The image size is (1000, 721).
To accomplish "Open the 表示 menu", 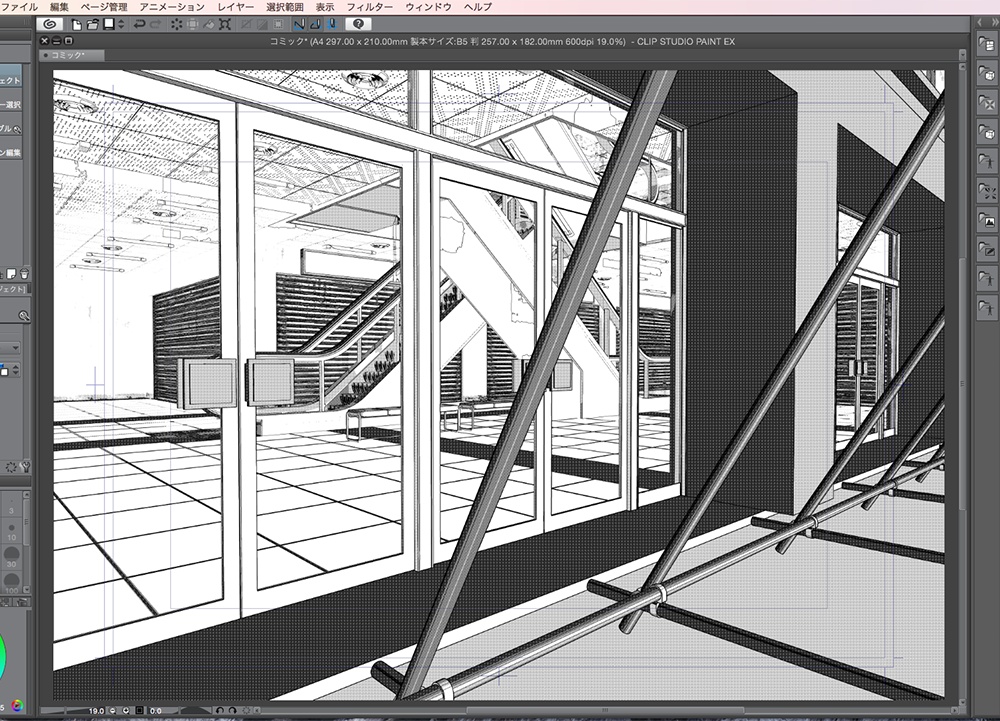I will (x=325, y=7).
